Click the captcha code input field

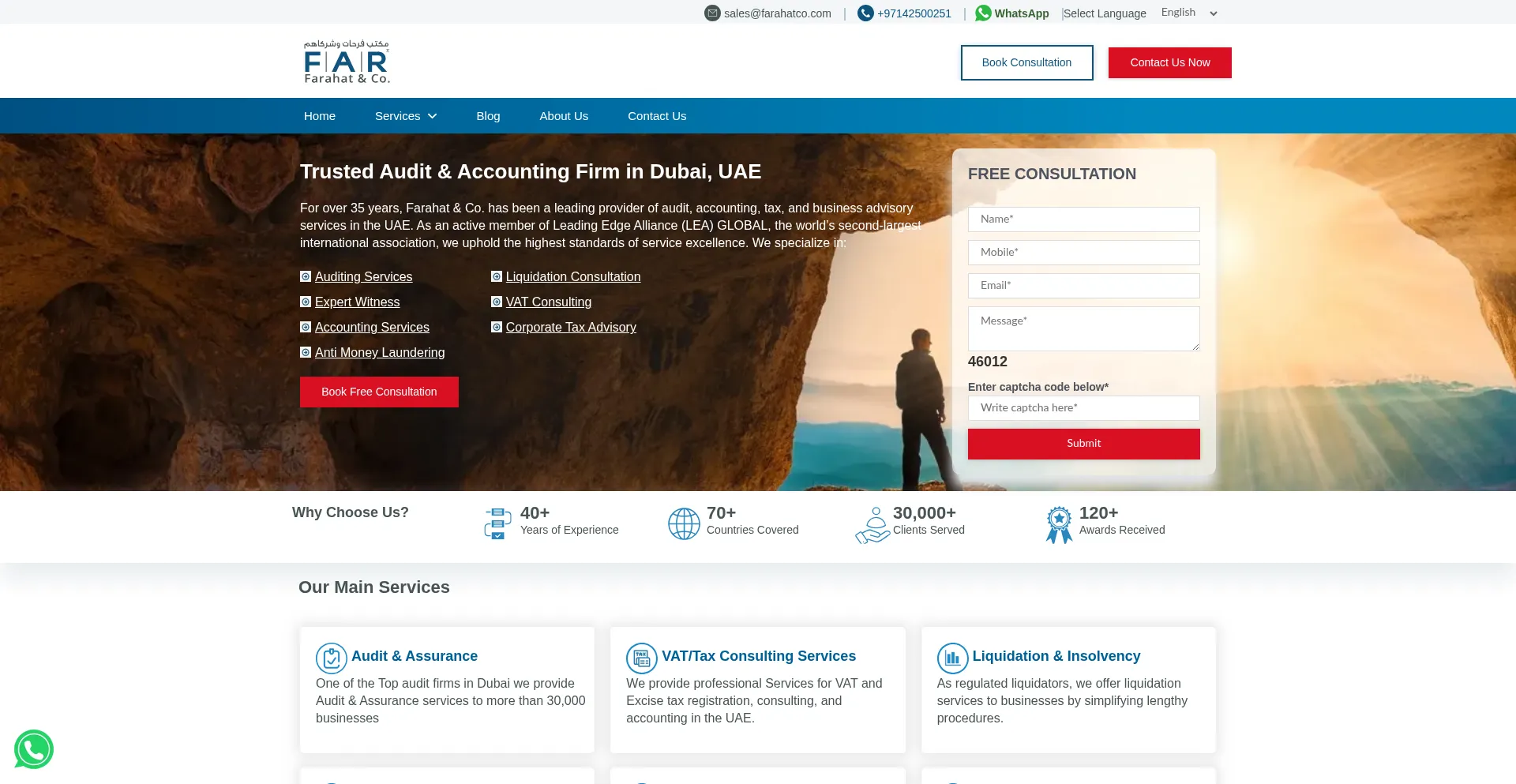point(1083,408)
